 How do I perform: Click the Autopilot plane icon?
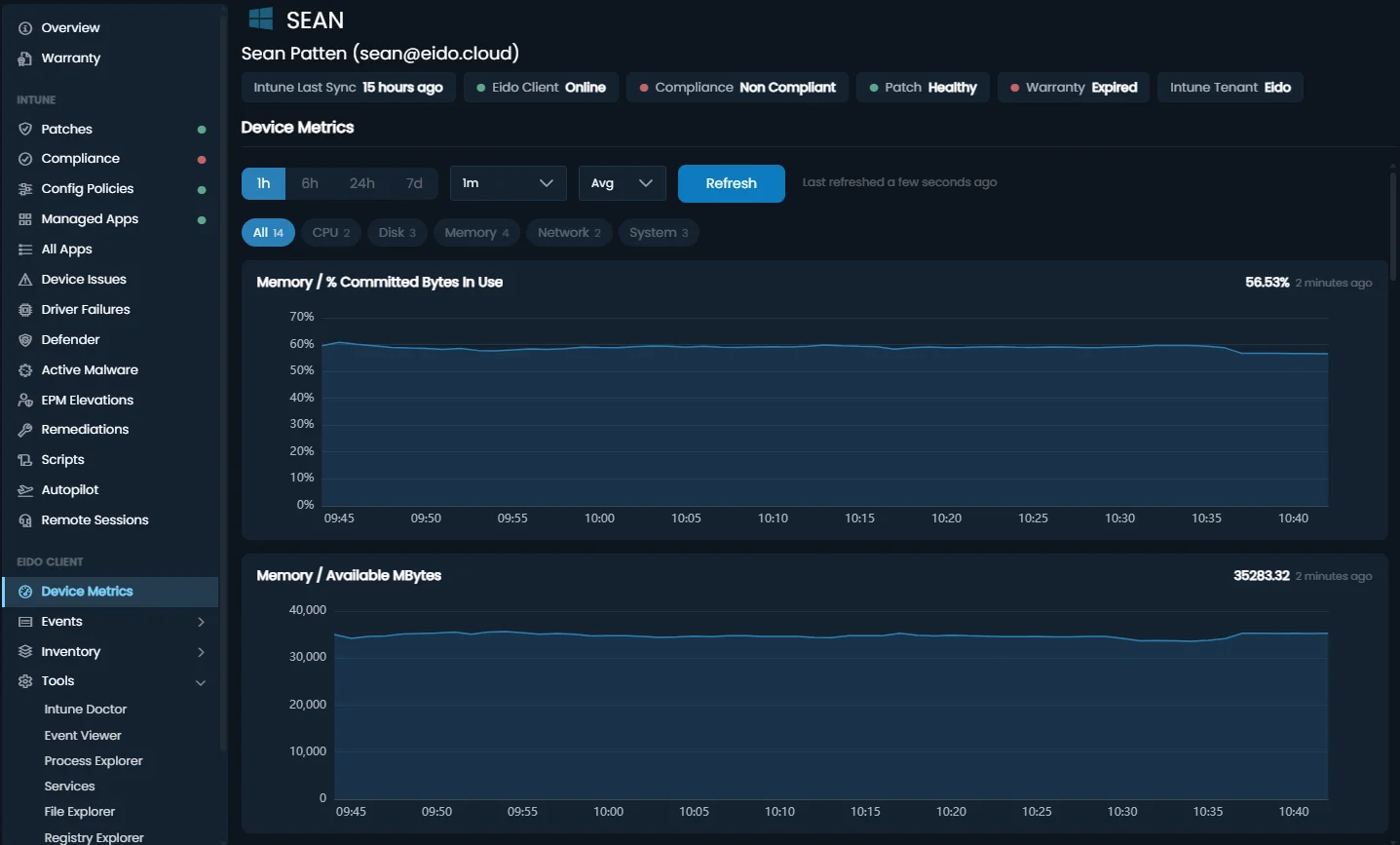tap(25, 490)
